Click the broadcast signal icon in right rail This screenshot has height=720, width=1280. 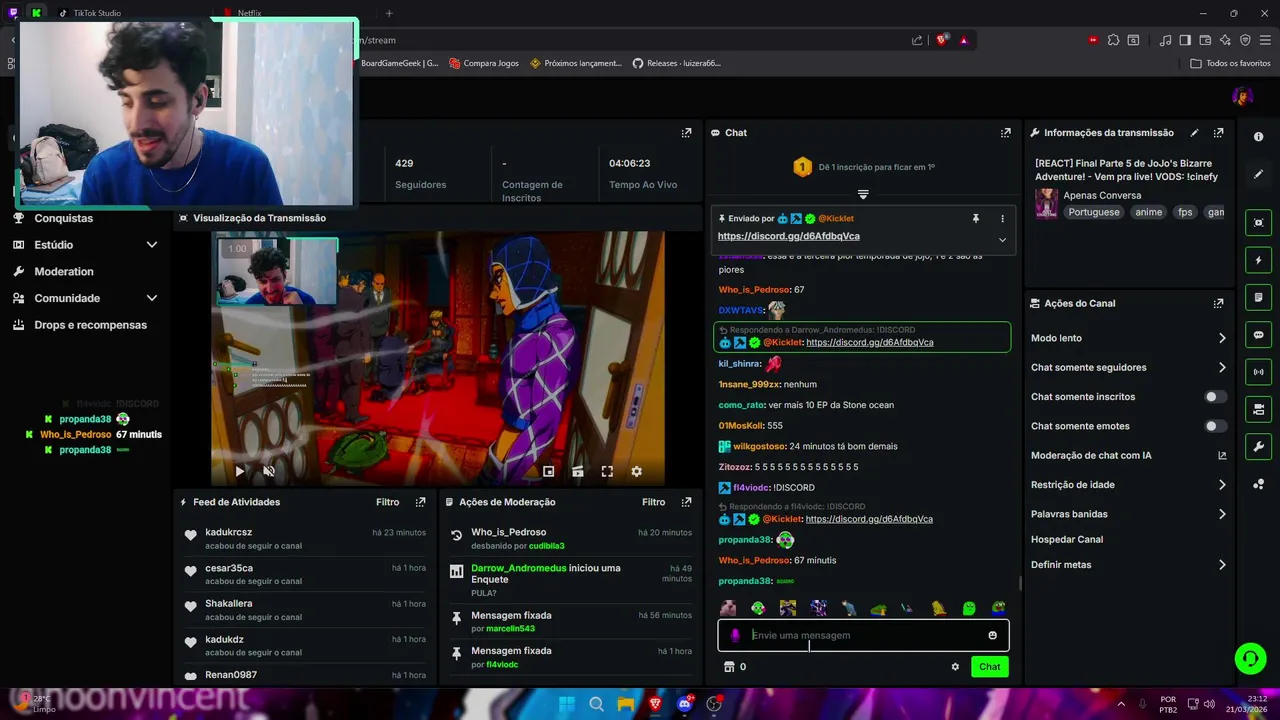1258,372
